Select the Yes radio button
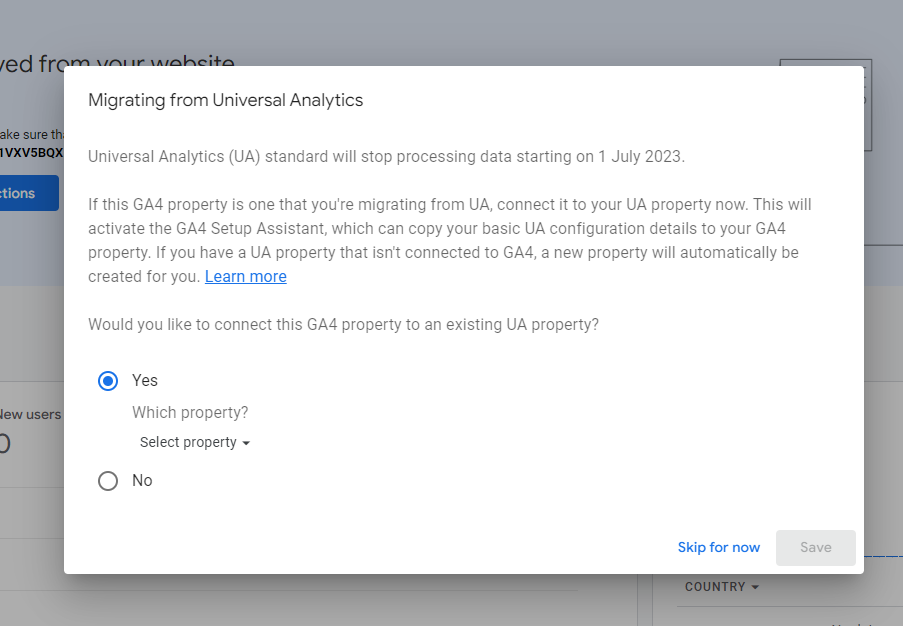Viewport: 903px width, 626px height. (108, 381)
